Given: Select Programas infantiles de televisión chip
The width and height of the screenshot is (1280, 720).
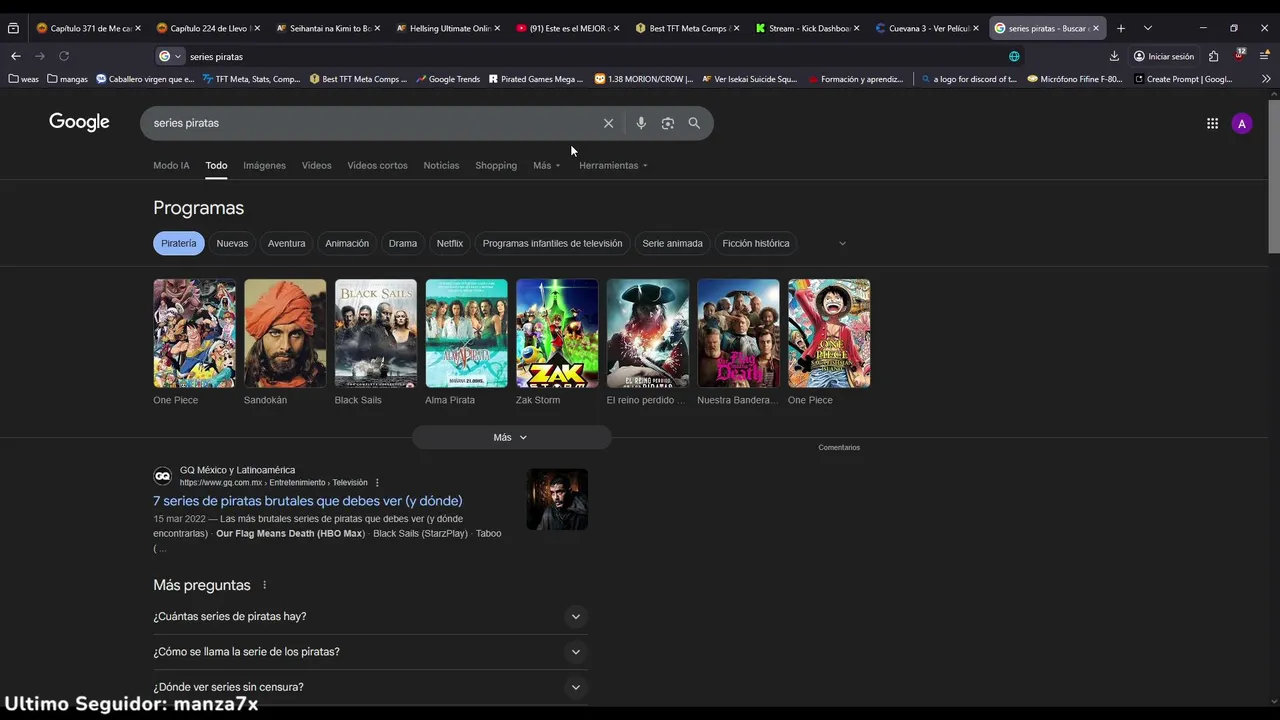Looking at the screenshot, I should [x=552, y=243].
